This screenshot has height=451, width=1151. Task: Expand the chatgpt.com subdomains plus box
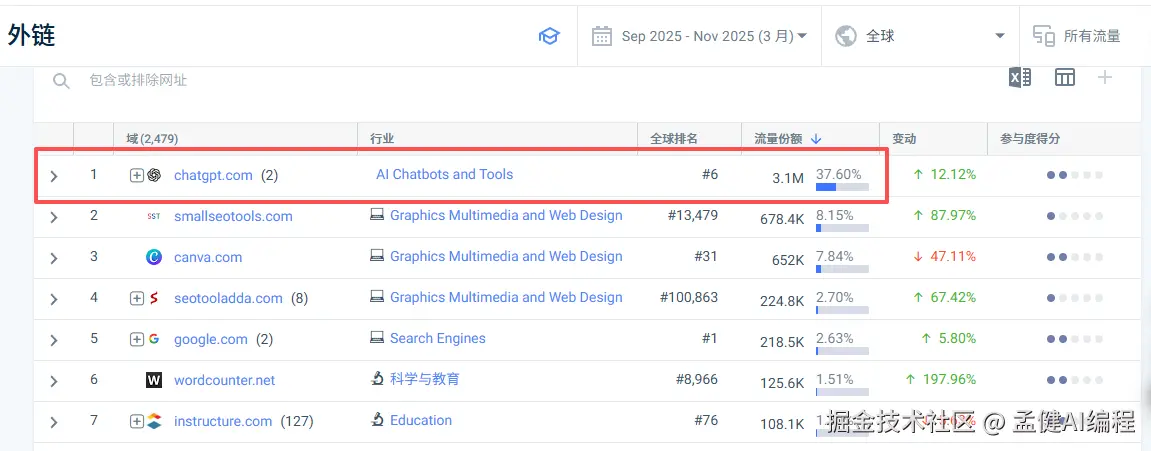(137, 175)
